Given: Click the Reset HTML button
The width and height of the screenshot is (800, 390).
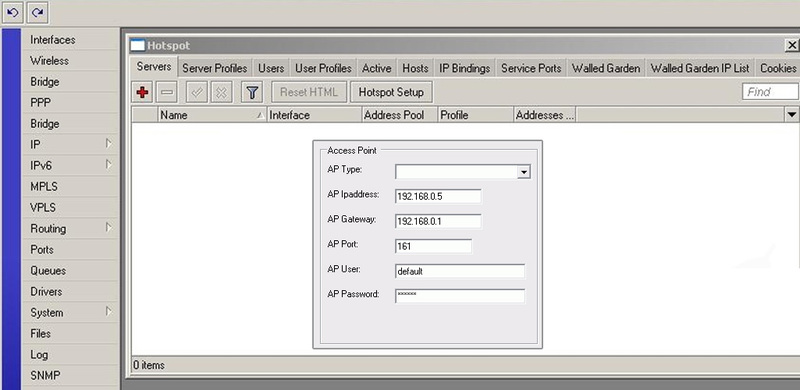Looking at the screenshot, I should pyautogui.click(x=309, y=92).
